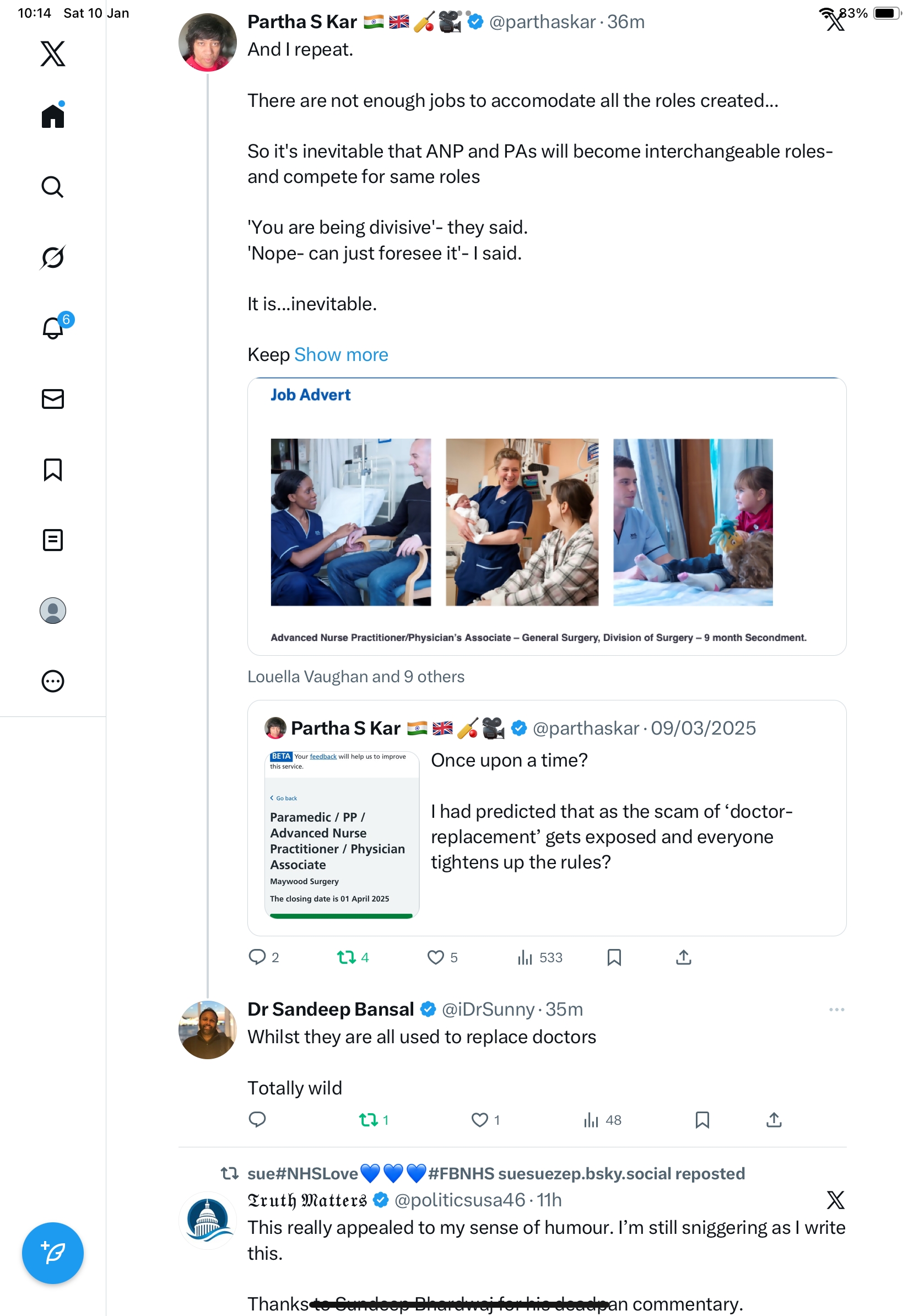This screenshot has width=919, height=1316.
Task: Open Messages envelope icon
Action: pos(53,399)
